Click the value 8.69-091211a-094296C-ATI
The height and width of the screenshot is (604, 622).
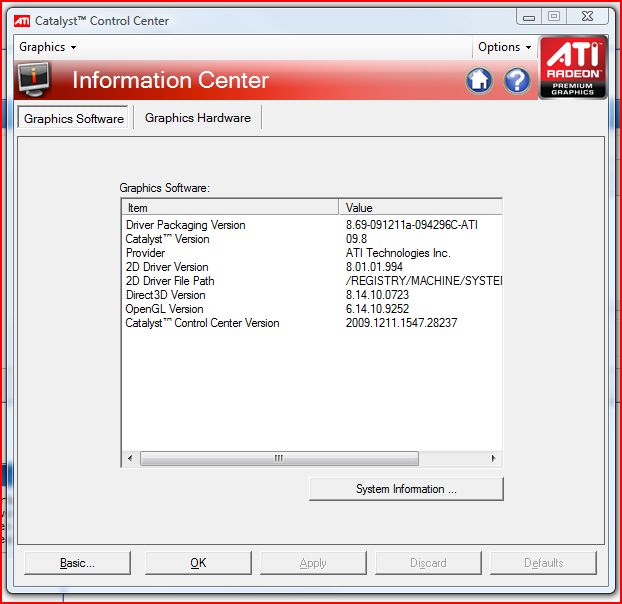pyautogui.click(x=411, y=225)
